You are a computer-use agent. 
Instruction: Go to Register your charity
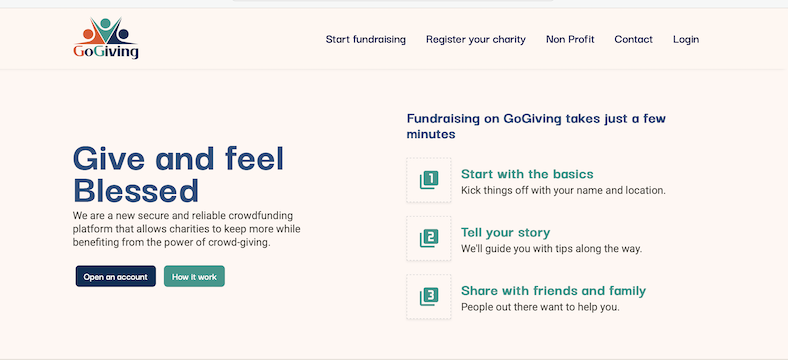(x=476, y=39)
